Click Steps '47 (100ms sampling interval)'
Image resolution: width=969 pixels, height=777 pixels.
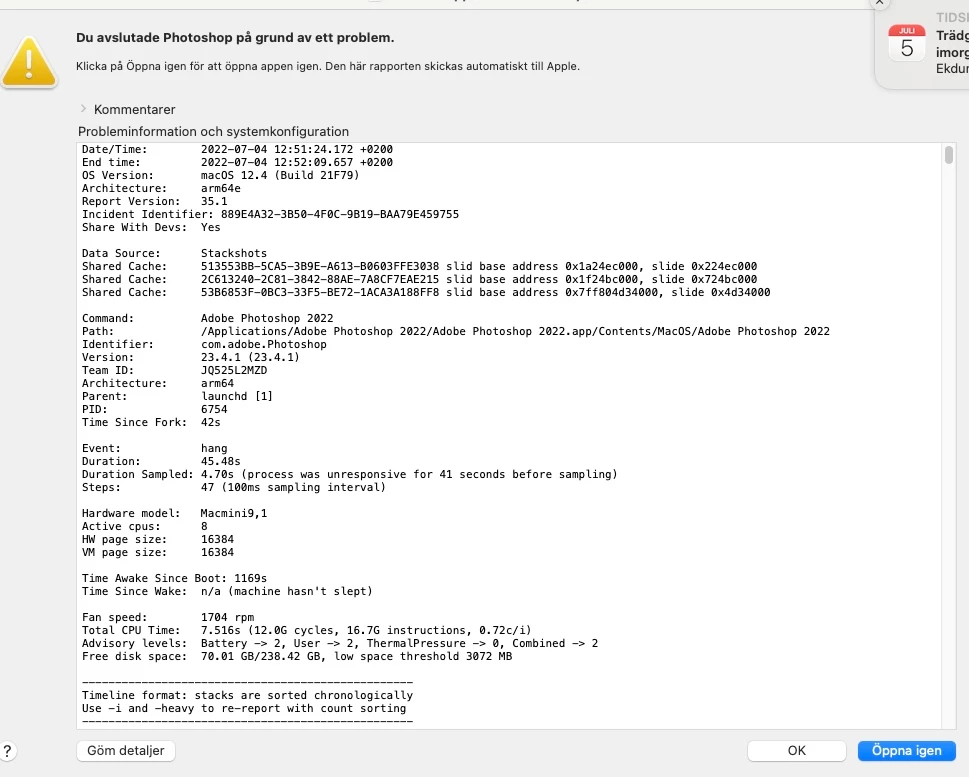(x=294, y=486)
